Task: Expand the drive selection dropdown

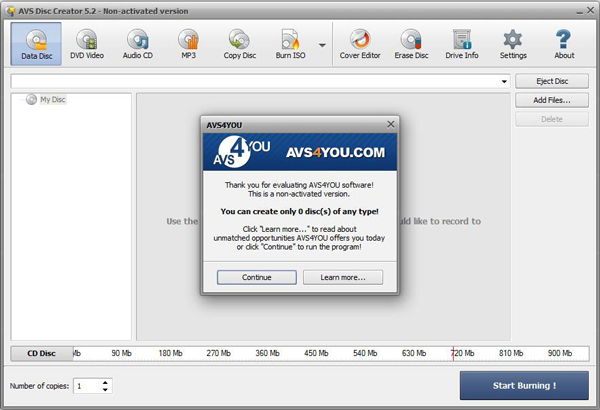Action: click(x=504, y=82)
